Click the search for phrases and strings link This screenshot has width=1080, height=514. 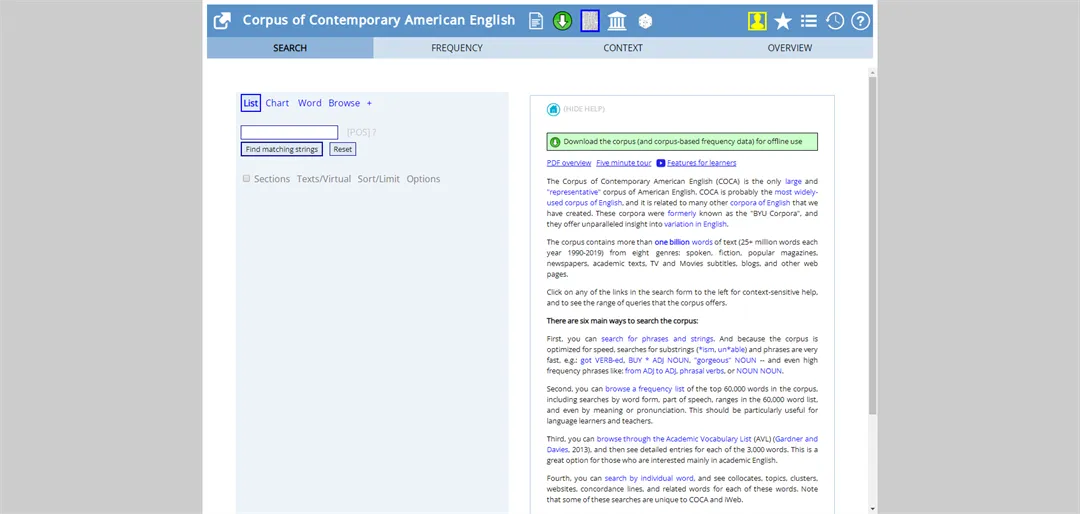(658, 339)
